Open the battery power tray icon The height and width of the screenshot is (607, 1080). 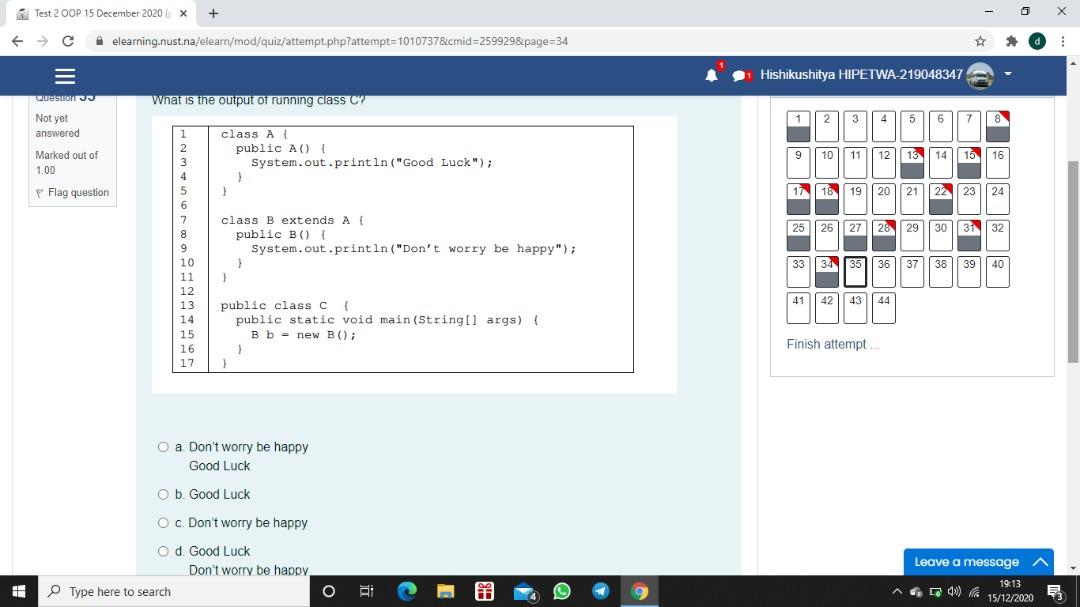coord(935,592)
